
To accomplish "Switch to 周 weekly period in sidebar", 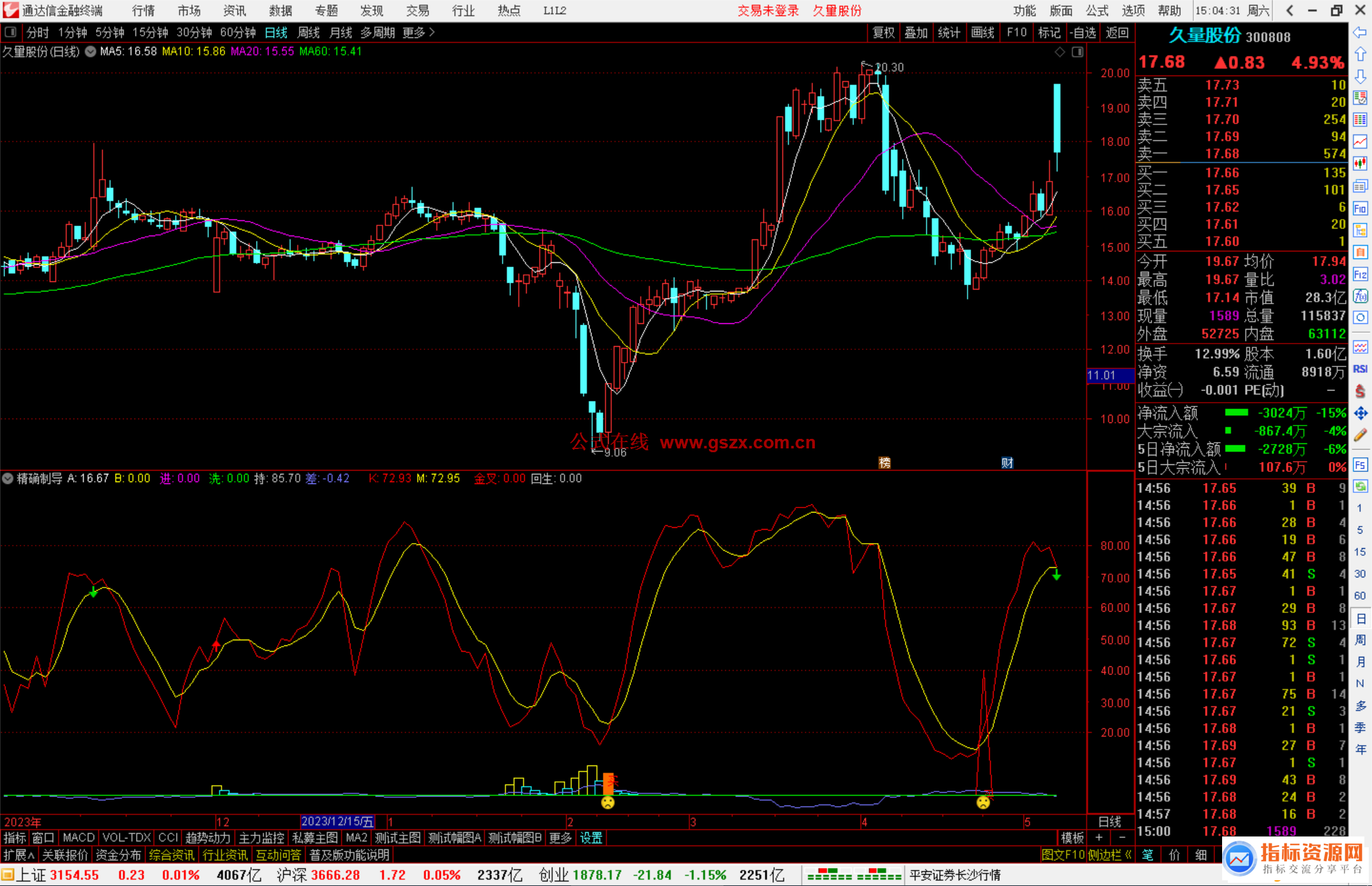I will (1360, 640).
